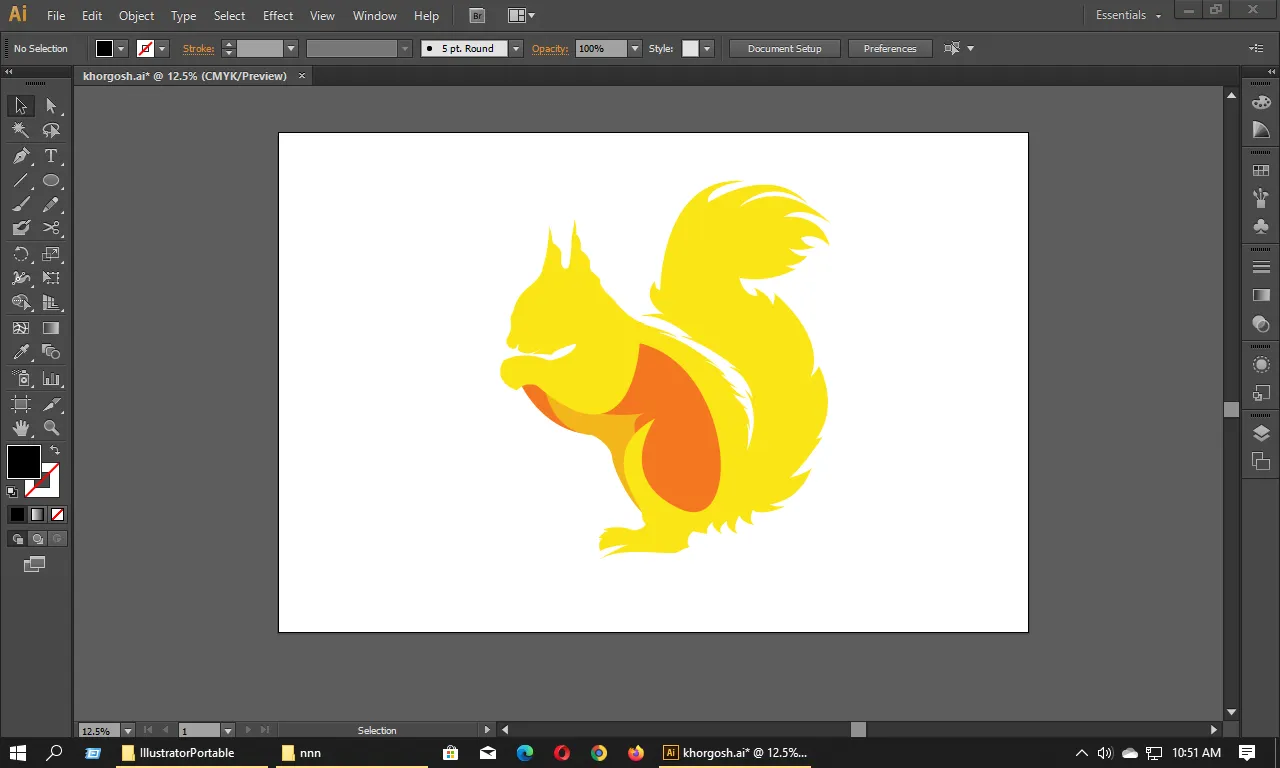The image size is (1280, 768).
Task: Select the Shape Builder tool
Action: click(21, 303)
